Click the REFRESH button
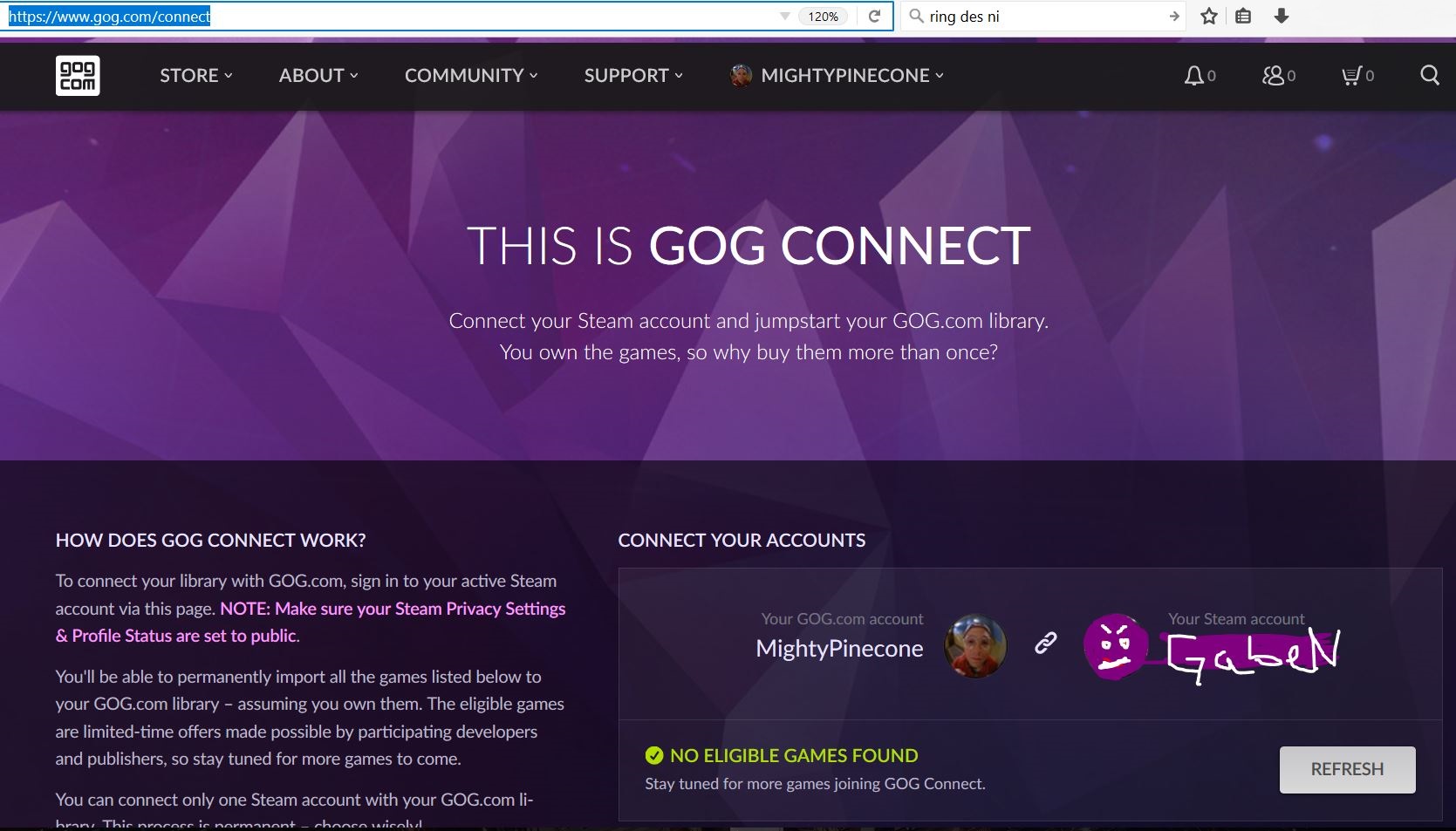The height and width of the screenshot is (831, 1456). point(1347,769)
